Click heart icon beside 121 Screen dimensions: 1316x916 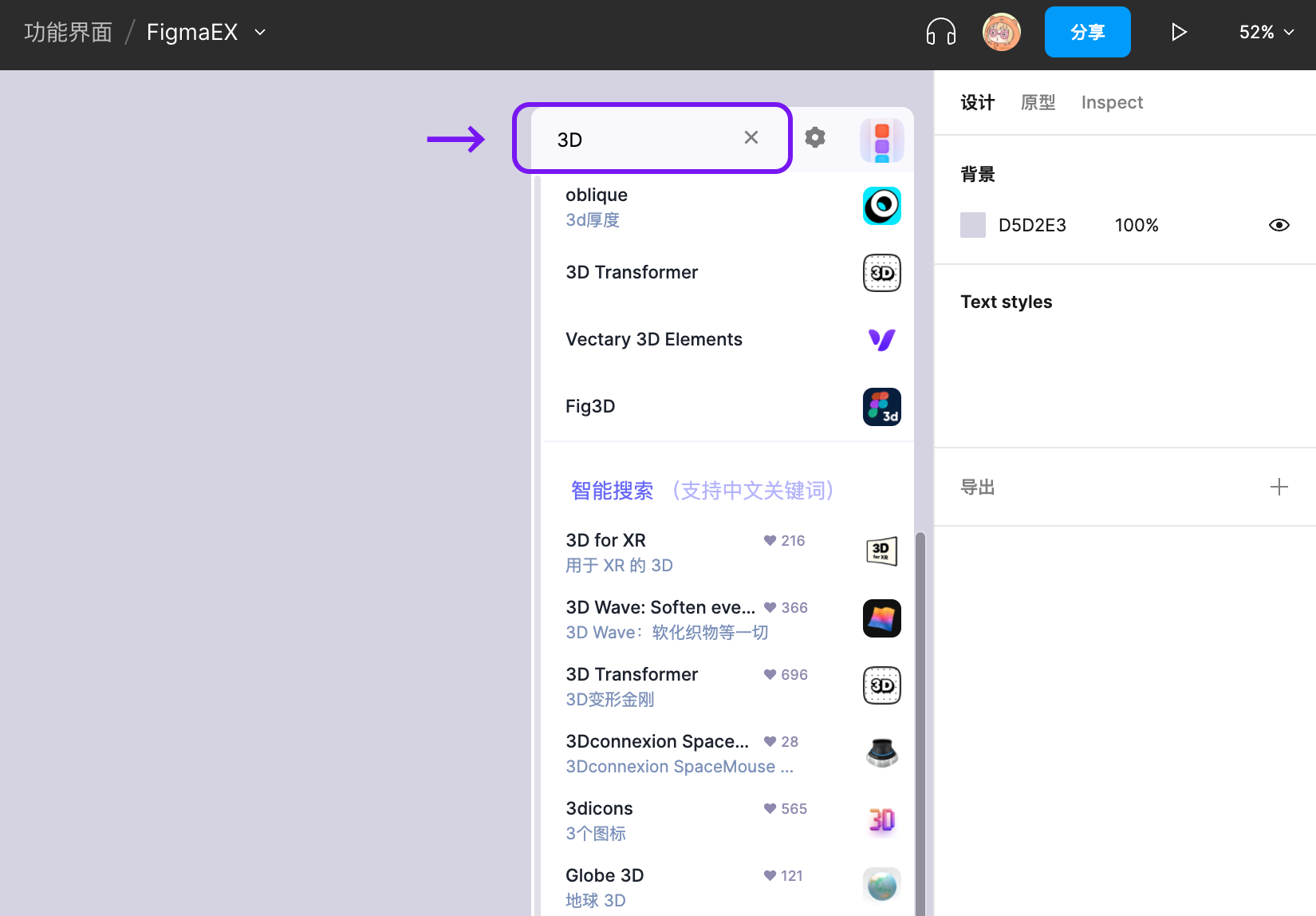point(770,875)
